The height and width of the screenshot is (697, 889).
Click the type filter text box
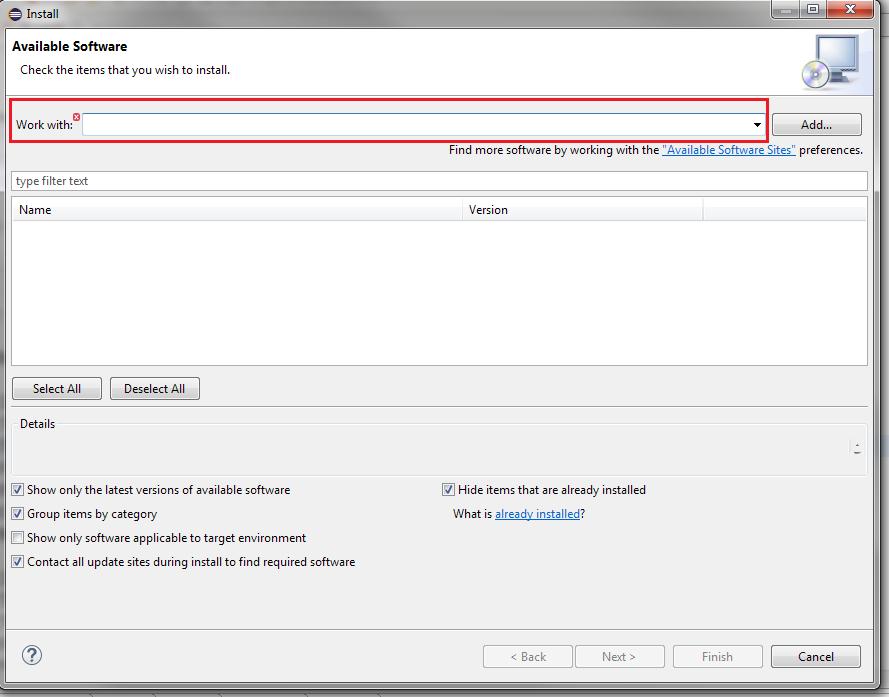[x=438, y=181]
